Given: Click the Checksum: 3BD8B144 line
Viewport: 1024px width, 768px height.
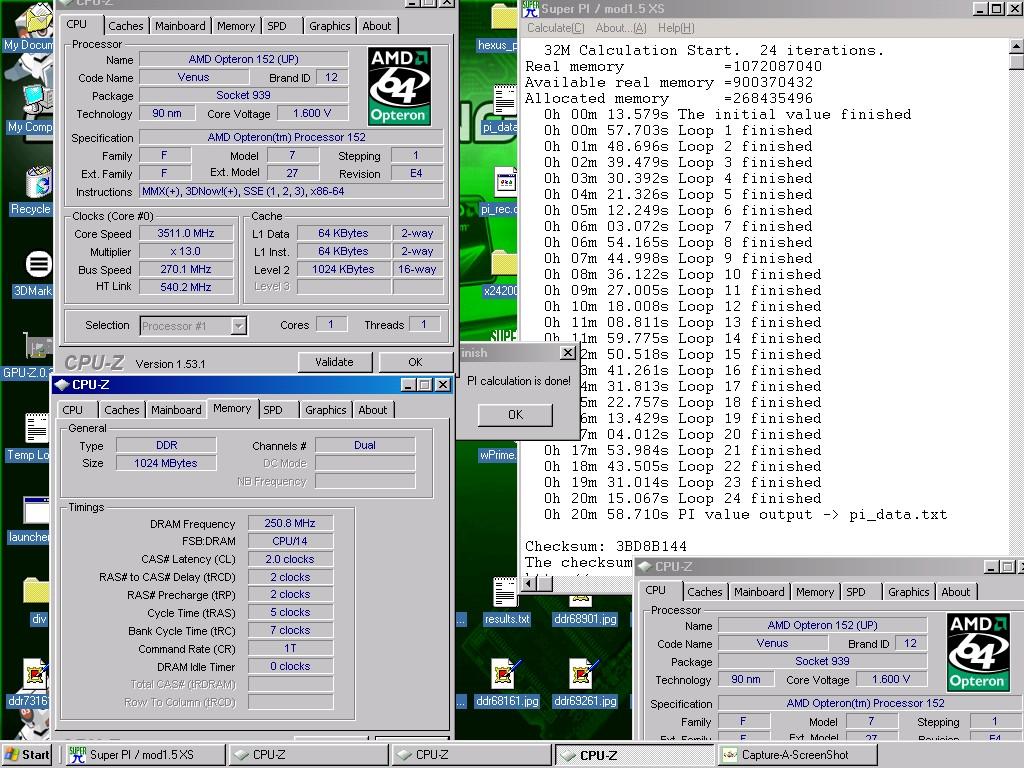Looking at the screenshot, I should click(605, 546).
